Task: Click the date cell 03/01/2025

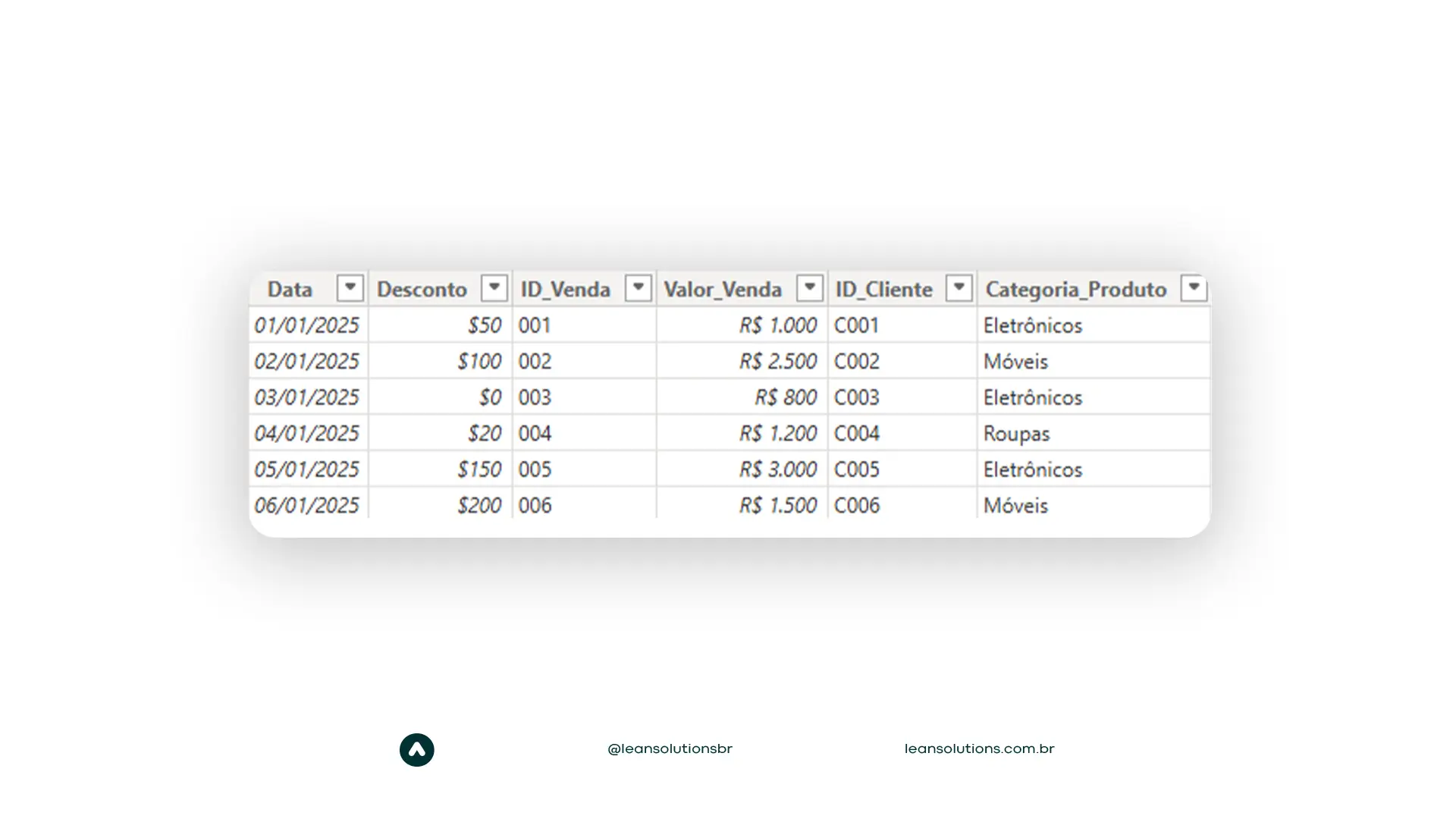Action: pos(308,397)
